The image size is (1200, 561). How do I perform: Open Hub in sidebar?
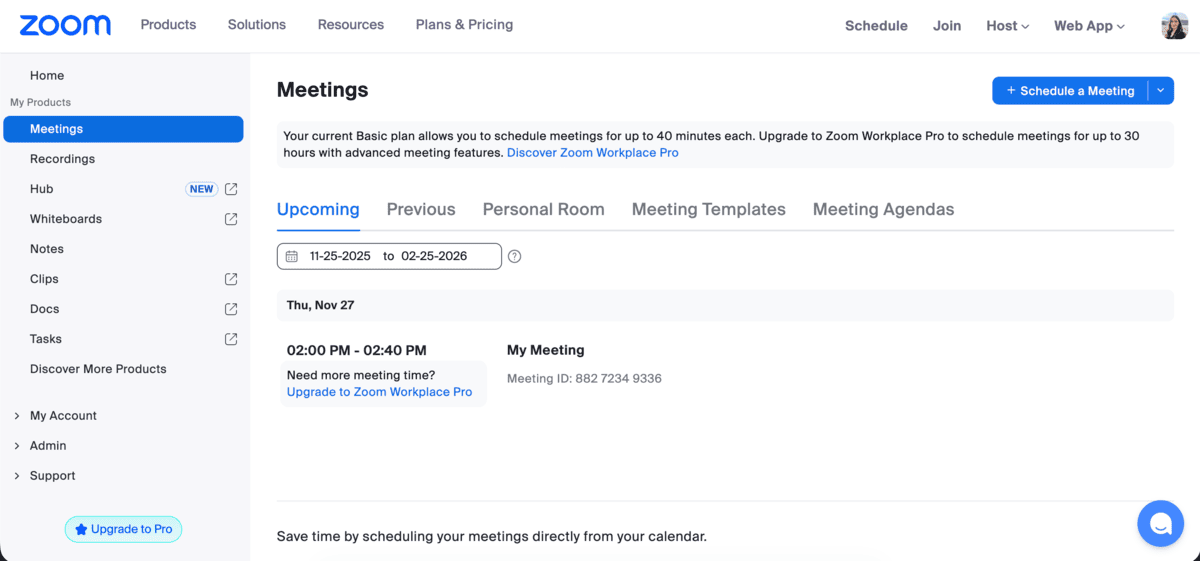(42, 189)
